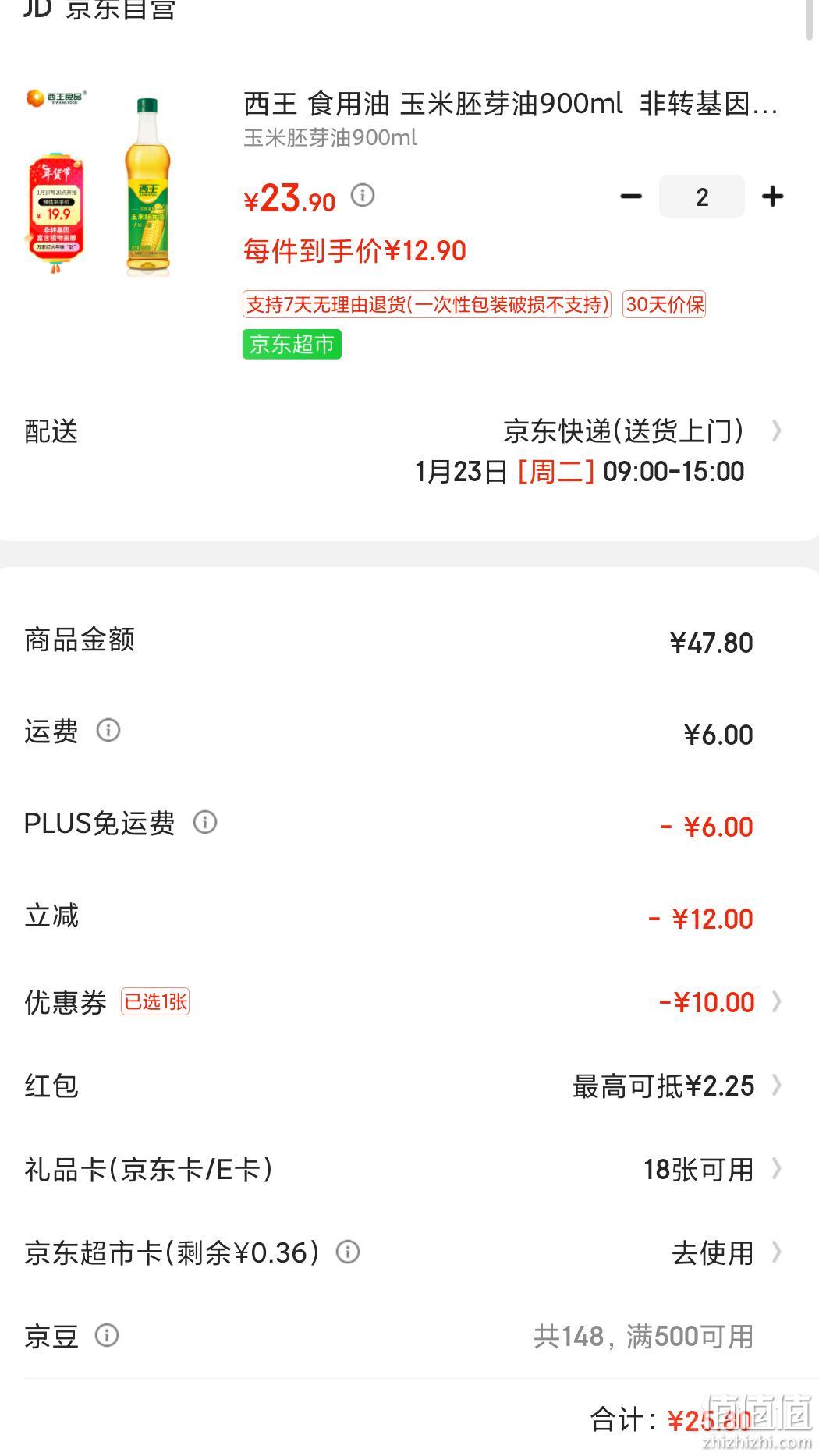The height and width of the screenshot is (1456, 819).
Task: Tap the 7天无理由退货 policy tag
Action: (x=427, y=304)
